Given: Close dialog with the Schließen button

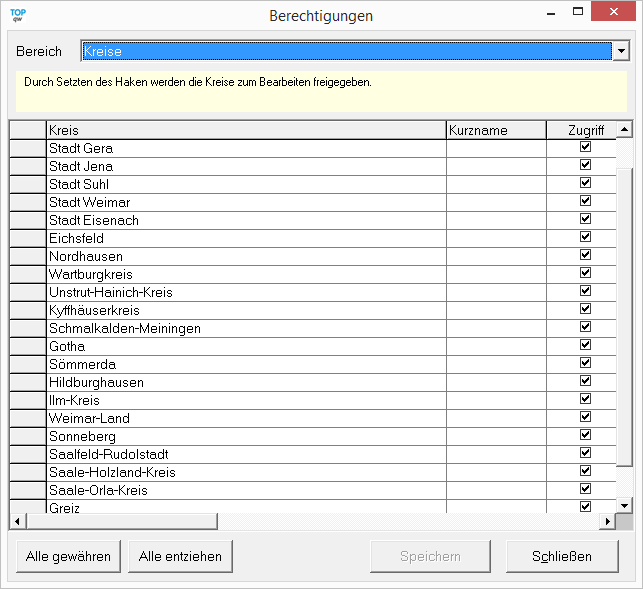Looking at the screenshot, I should (x=561, y=556).
